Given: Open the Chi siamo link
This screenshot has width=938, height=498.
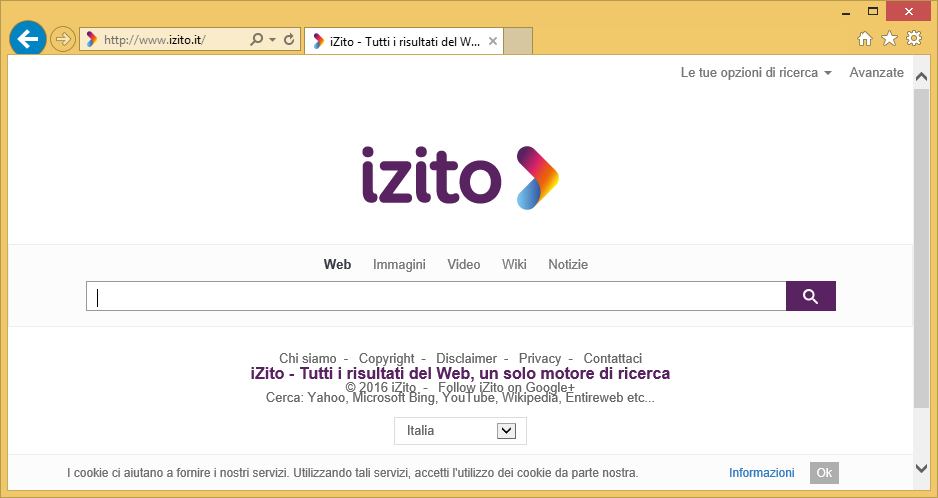Looking at the screenshot, I should [307, 359].
